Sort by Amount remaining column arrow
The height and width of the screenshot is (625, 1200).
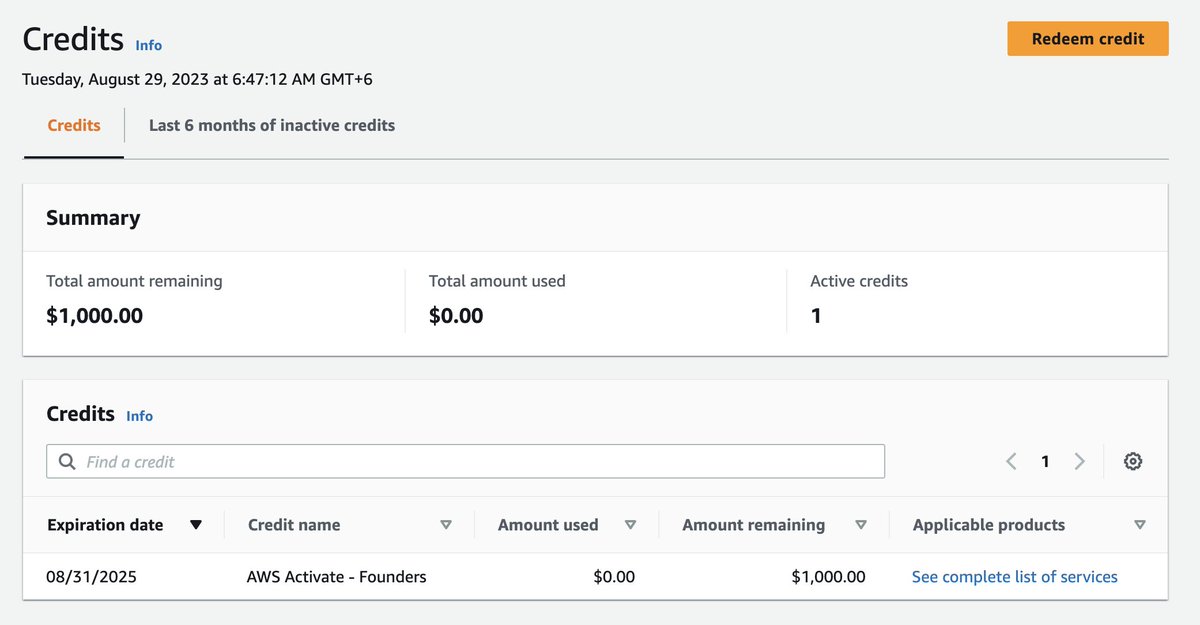point(861,525)
